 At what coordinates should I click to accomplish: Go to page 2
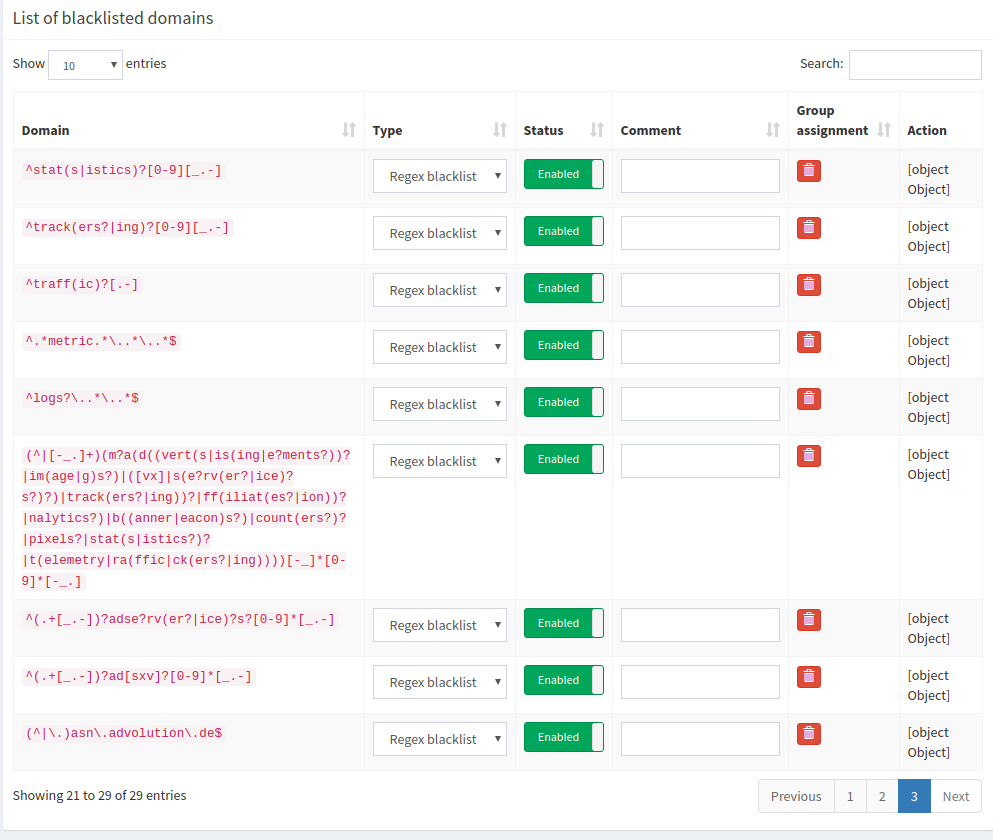882,796
